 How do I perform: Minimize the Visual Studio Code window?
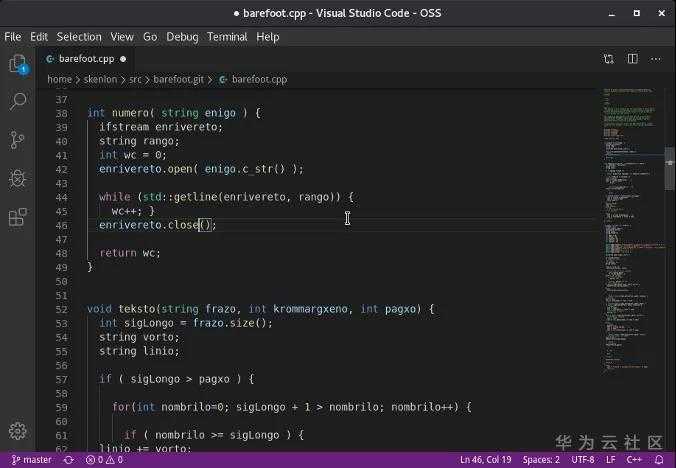click(x=611, y=13)
